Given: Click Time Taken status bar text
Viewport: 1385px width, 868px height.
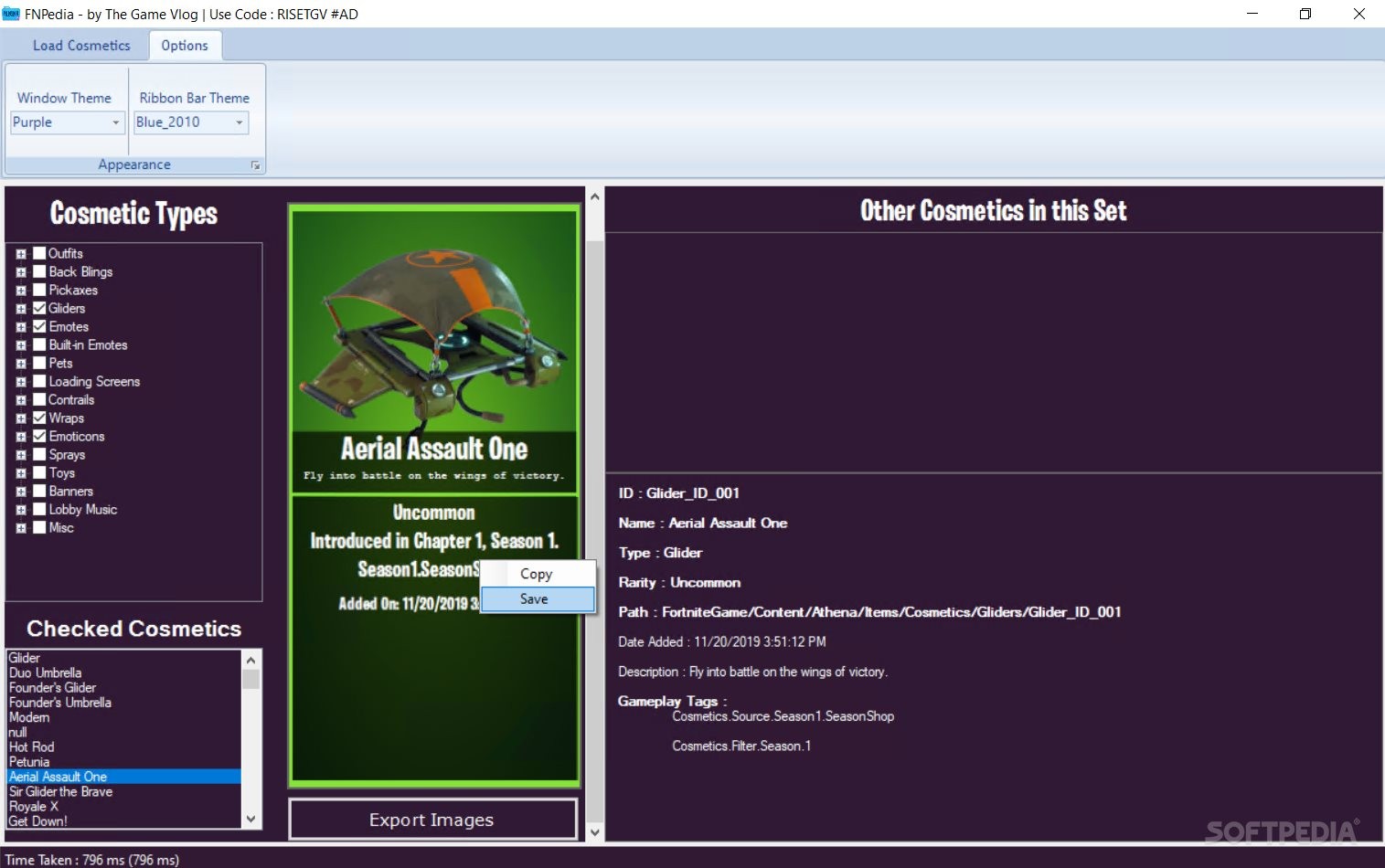Looking at the screenshot, I should 92,860.
